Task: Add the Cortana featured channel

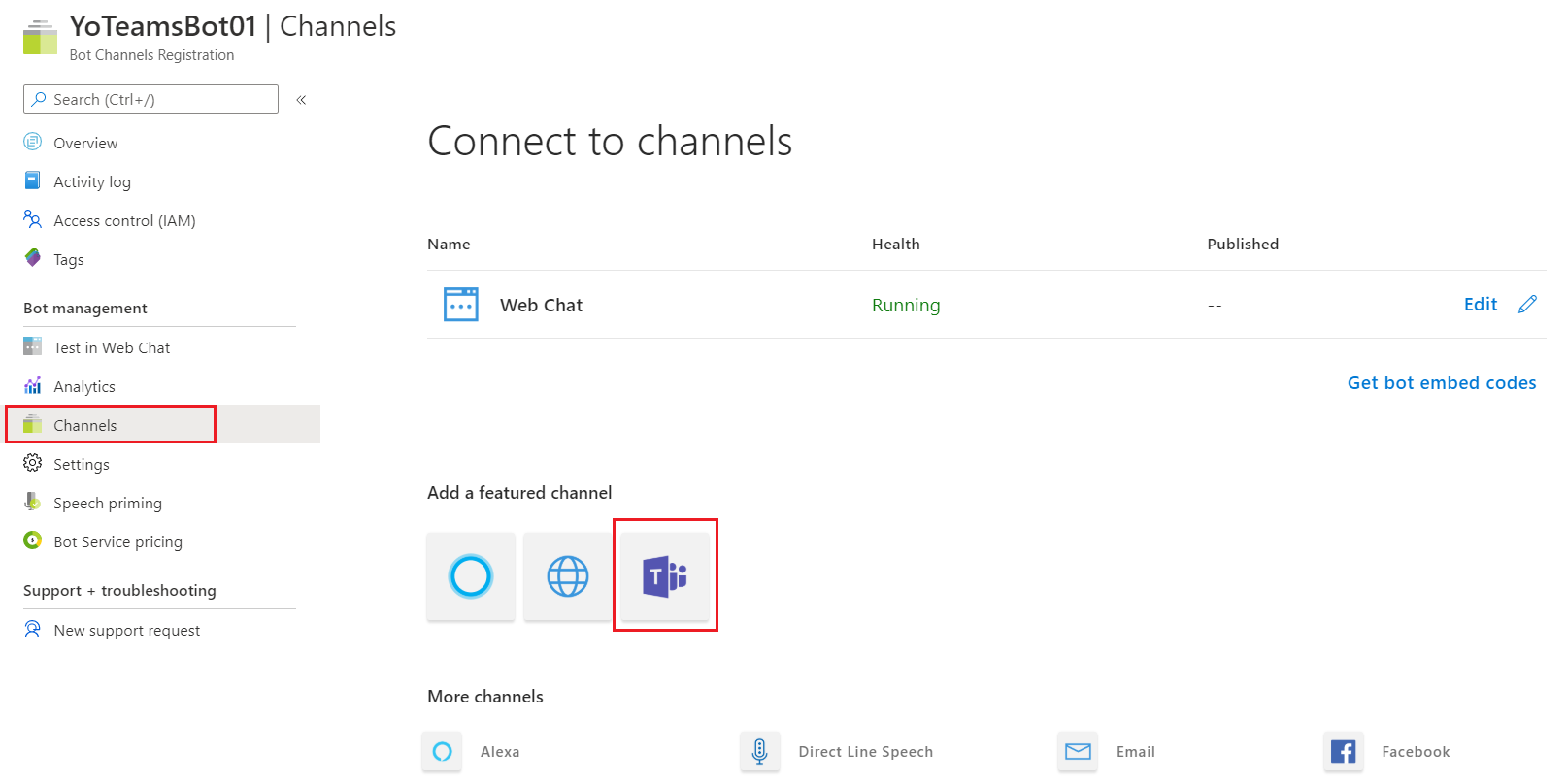Action: [471, 576]
